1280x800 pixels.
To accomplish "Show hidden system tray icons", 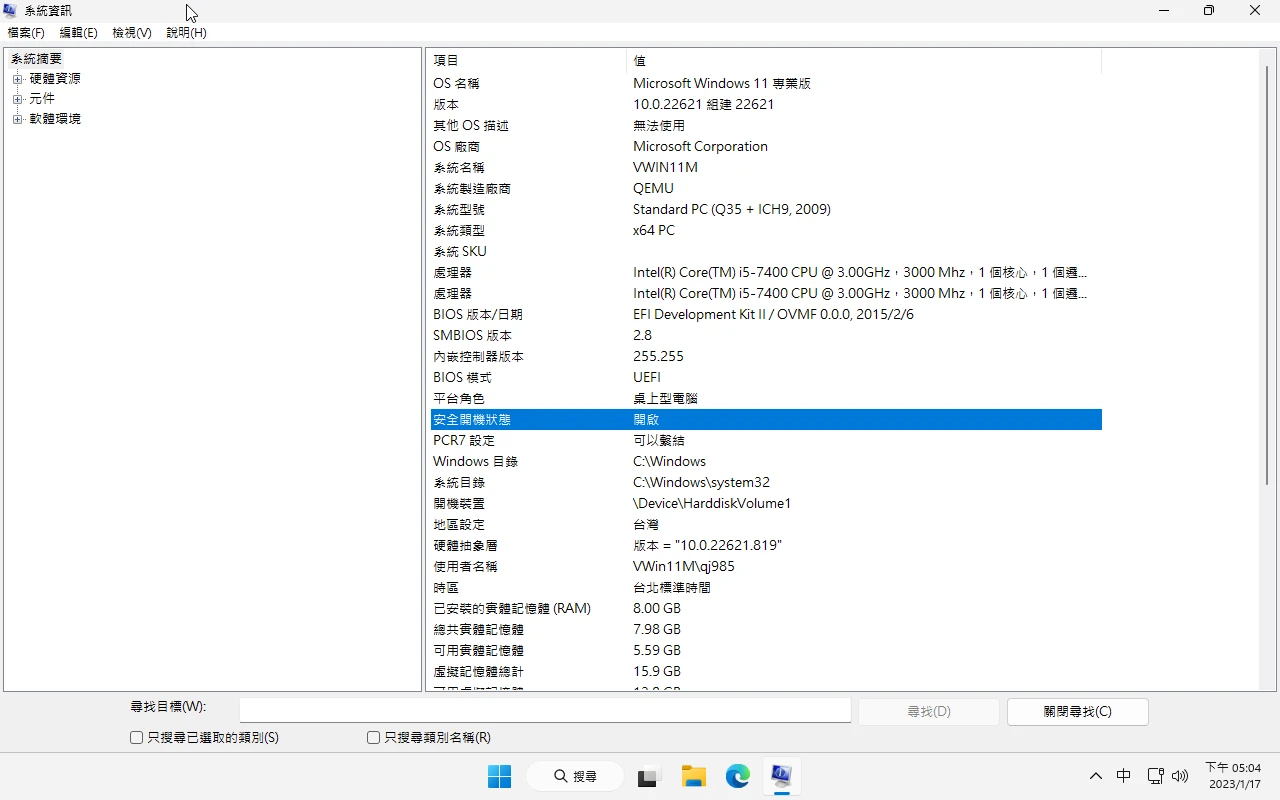I will pos(1096,776).
